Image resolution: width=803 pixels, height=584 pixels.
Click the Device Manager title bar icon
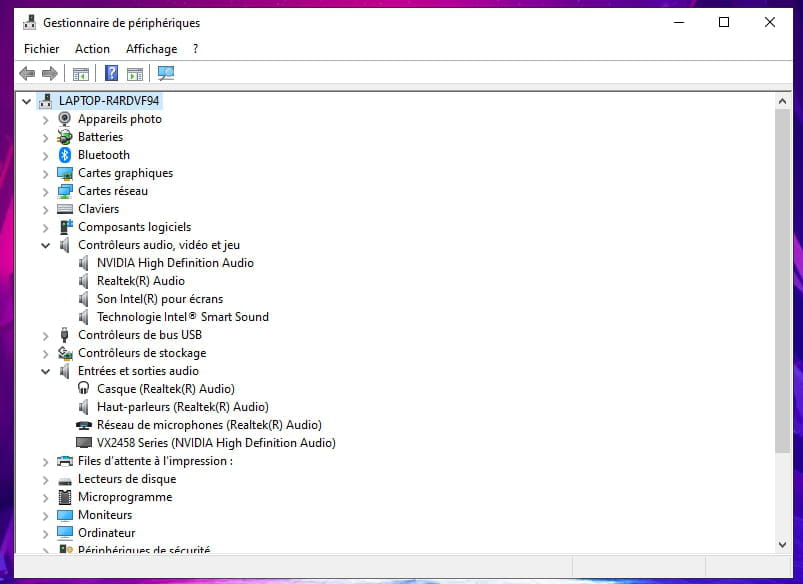30,23
